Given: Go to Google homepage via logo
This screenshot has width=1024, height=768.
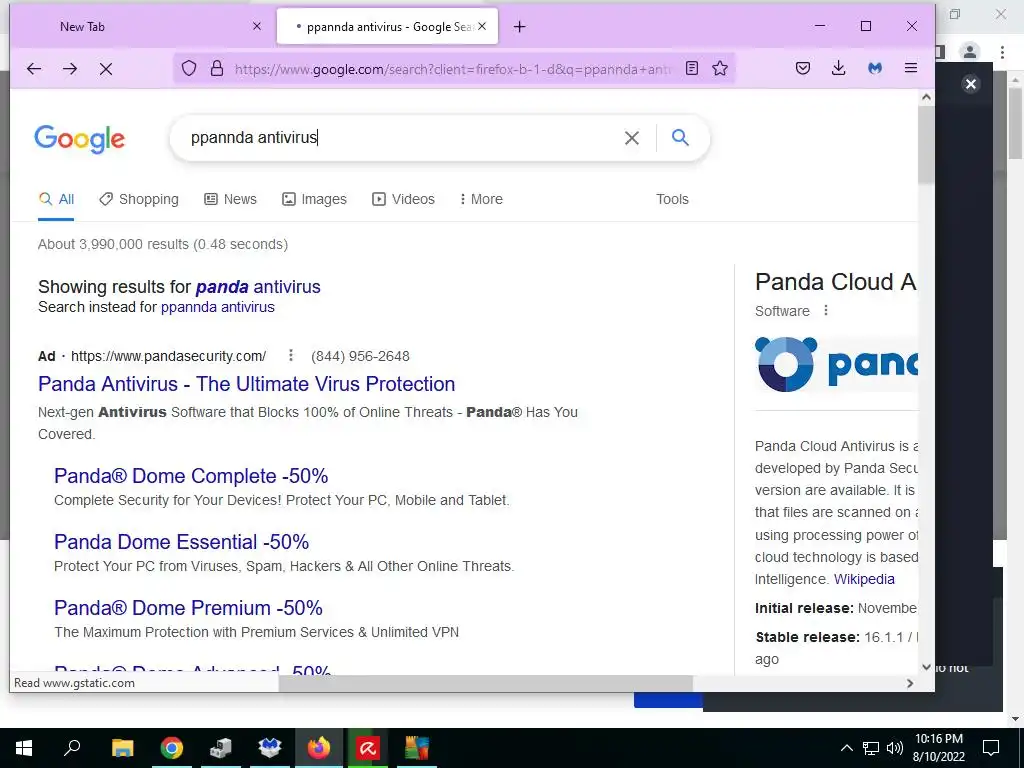Looking at the screenshot, I should tap(80, 139).
